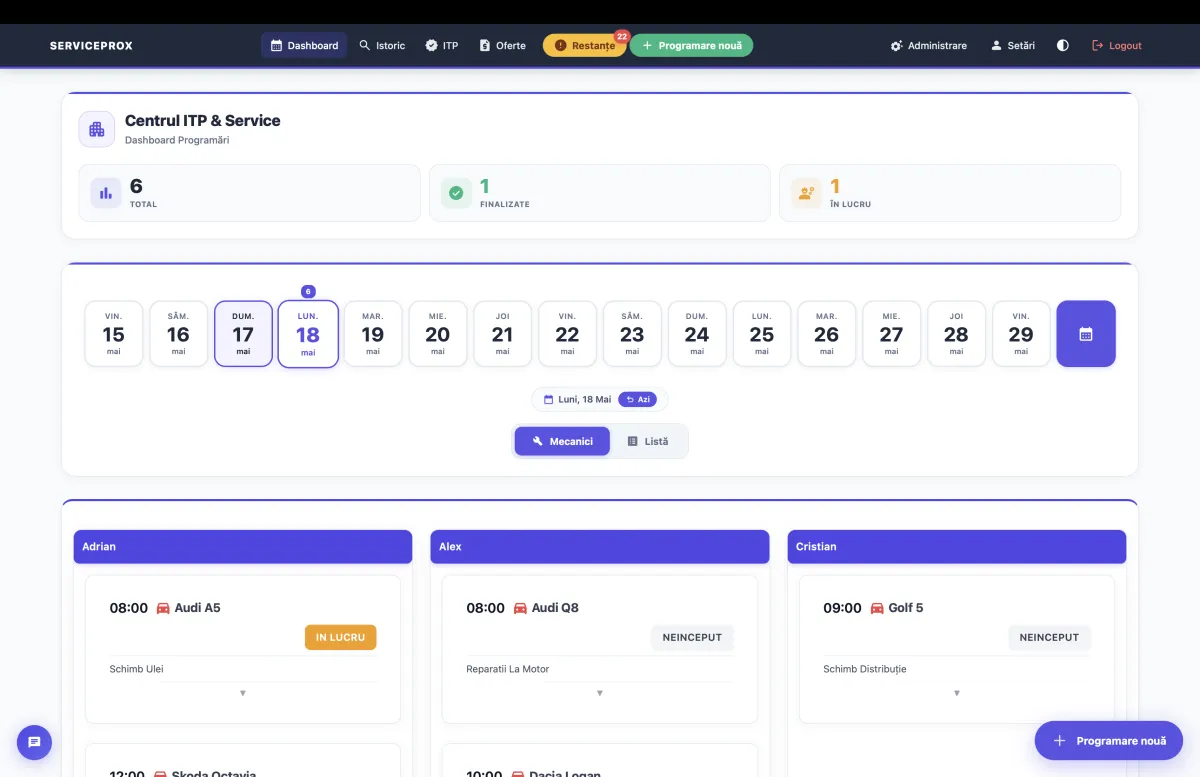Viewport: 1200px width, 777px height.
Task: Click the bar chart icon in Total card
Action: (x=106, y=193)
